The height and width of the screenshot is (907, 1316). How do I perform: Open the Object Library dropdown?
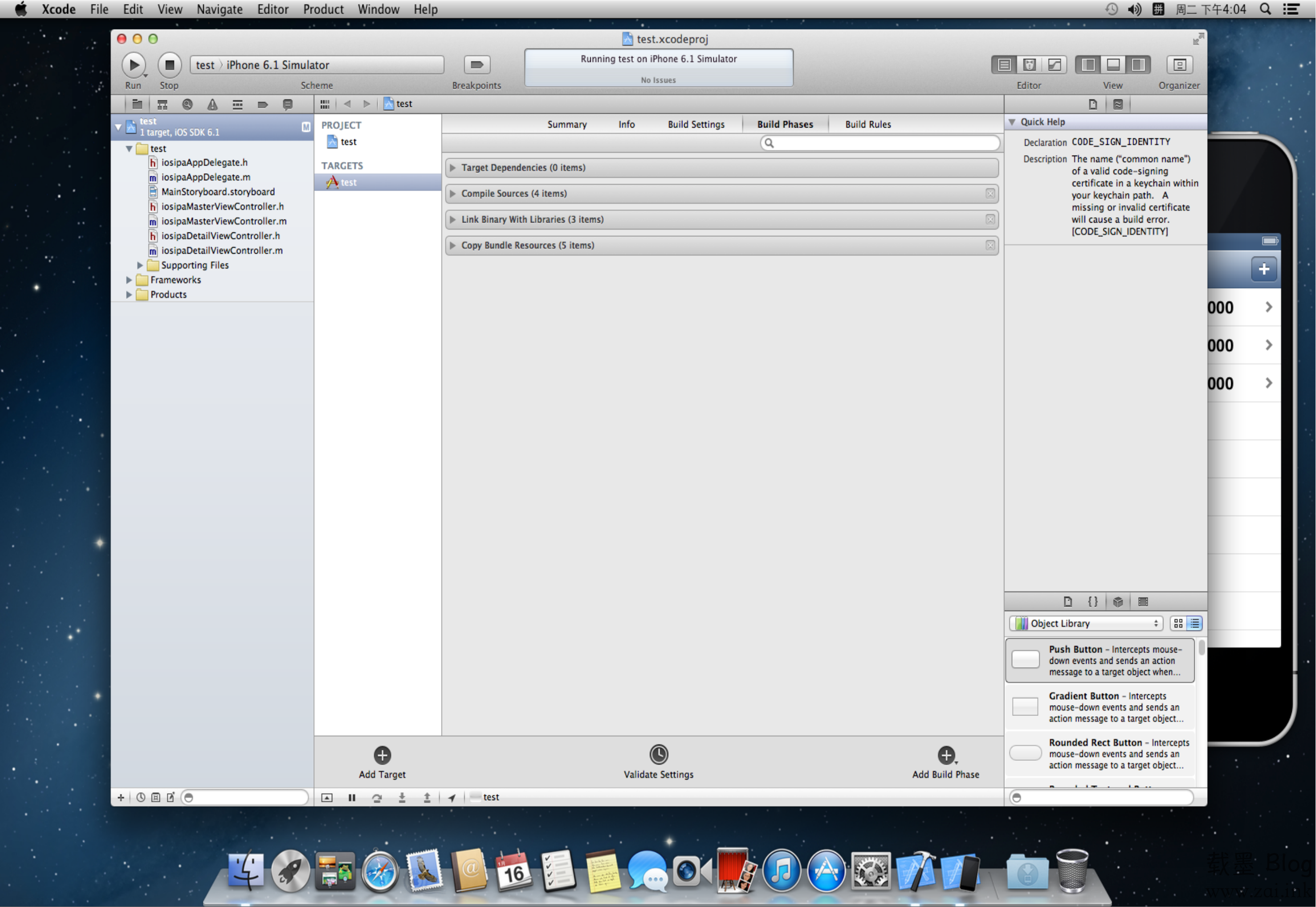click(x=1086, y=623)
